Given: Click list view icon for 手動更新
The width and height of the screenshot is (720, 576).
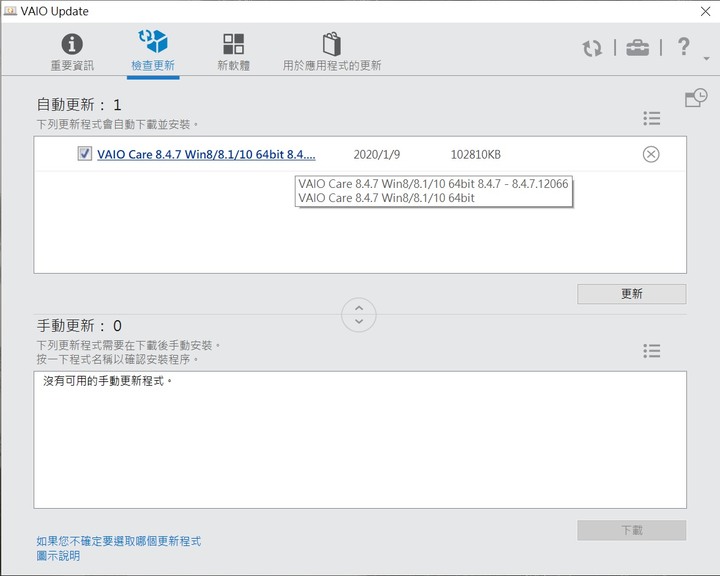Looking at the screenshot, I should pyautogui.click(x=652, y=351).
